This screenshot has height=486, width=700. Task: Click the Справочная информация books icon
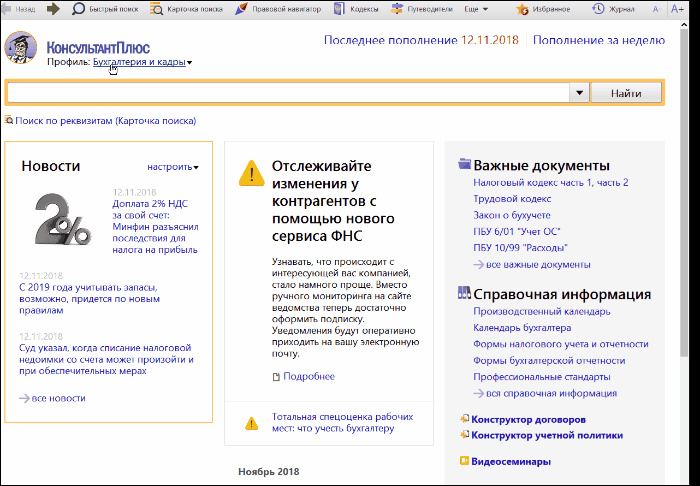pyautogui.click(x=464, y=293)
